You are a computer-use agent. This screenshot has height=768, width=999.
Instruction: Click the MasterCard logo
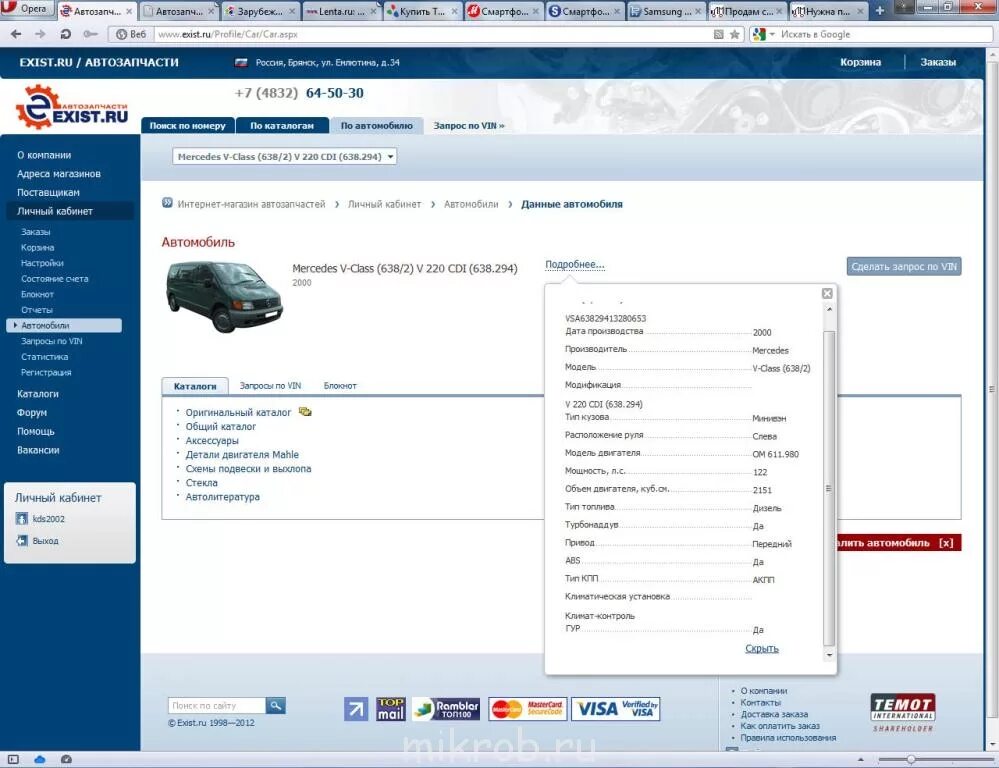point(528,709)
